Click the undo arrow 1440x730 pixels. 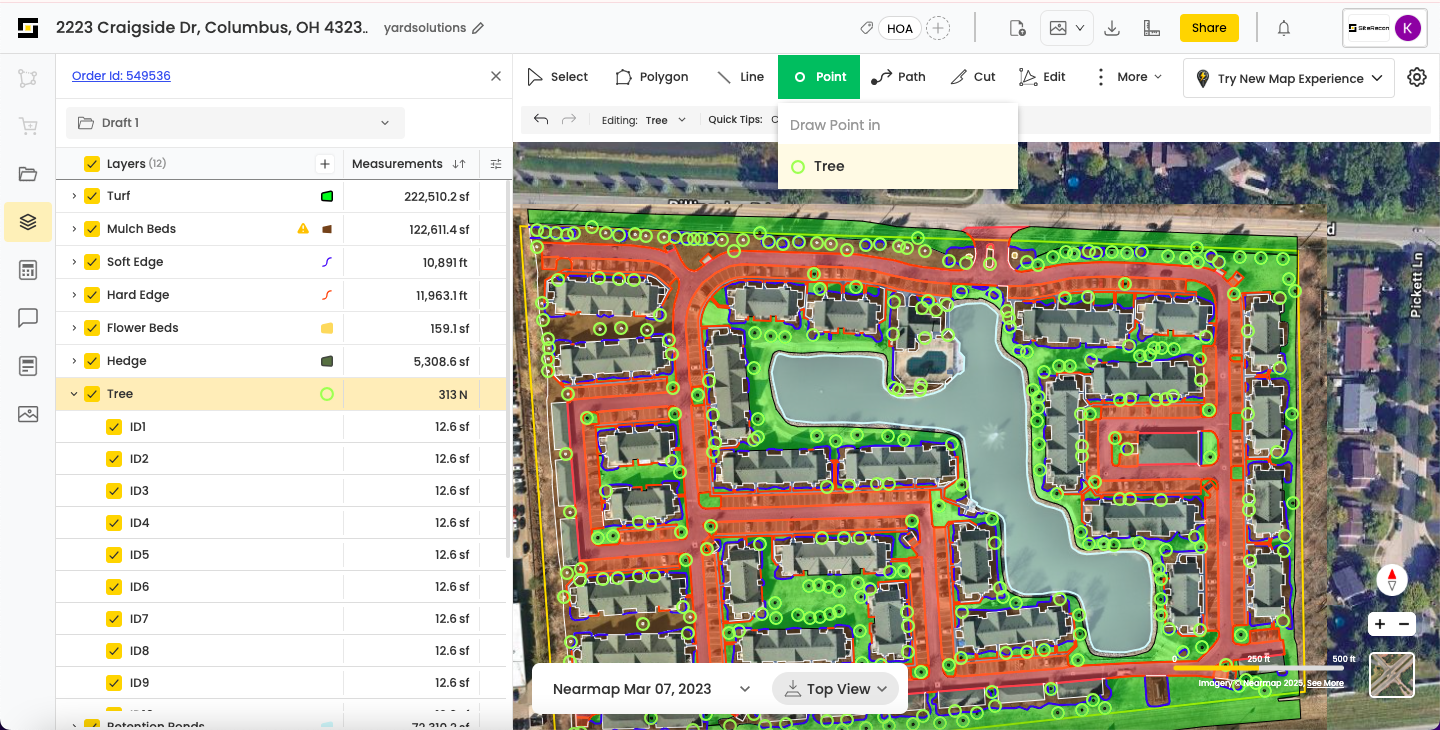541,119
